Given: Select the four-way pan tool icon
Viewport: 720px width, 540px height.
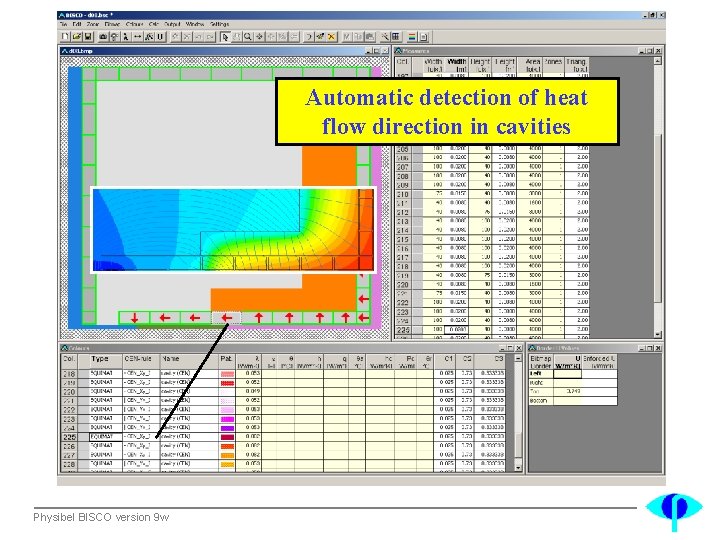Looking at the screenshot, I should 259,37.
